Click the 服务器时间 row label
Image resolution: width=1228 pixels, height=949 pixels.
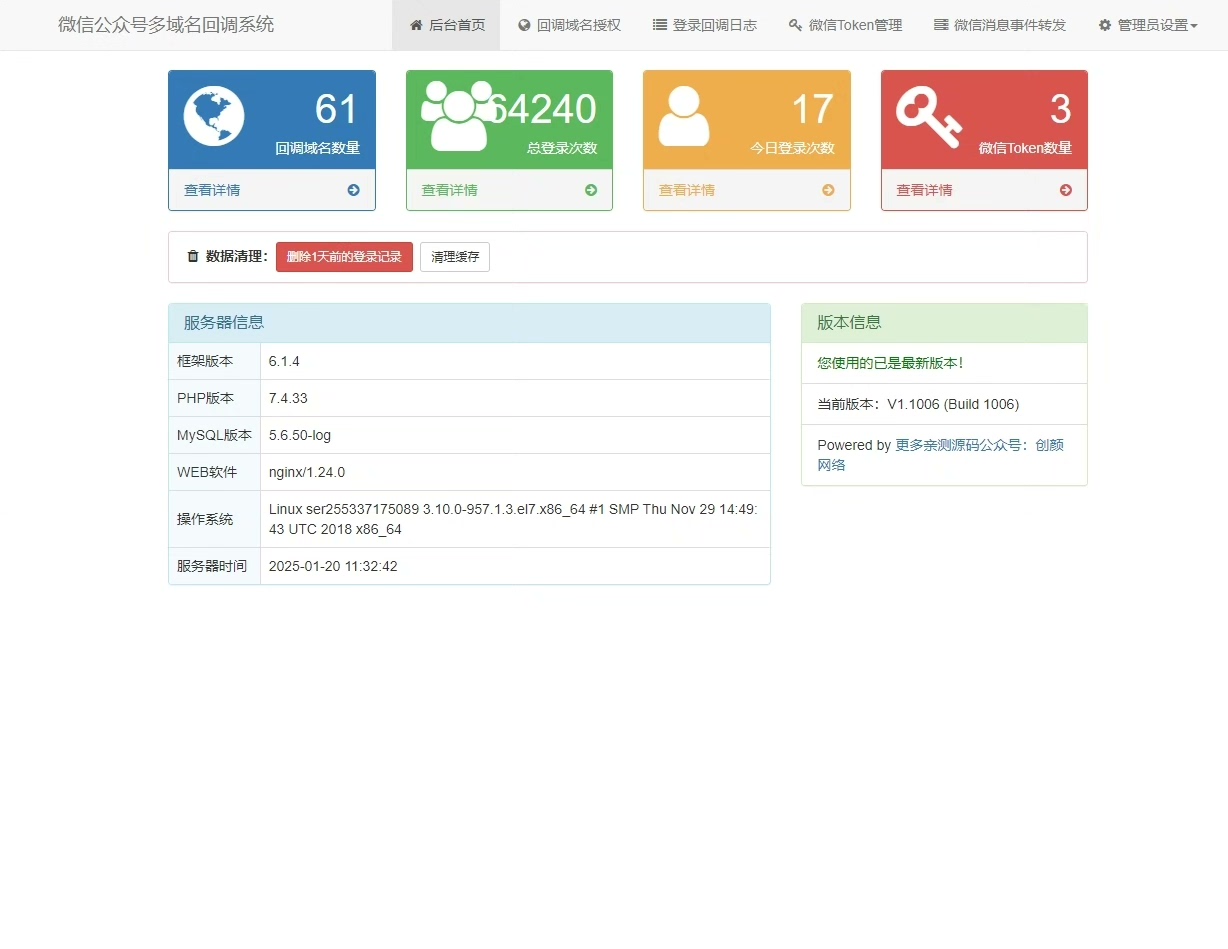(x=212, y=566)
